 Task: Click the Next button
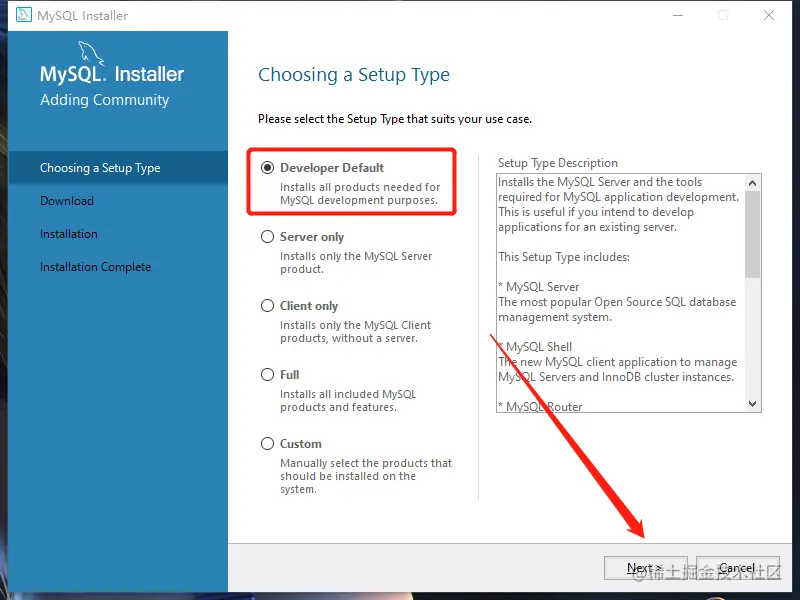[645, 568]
